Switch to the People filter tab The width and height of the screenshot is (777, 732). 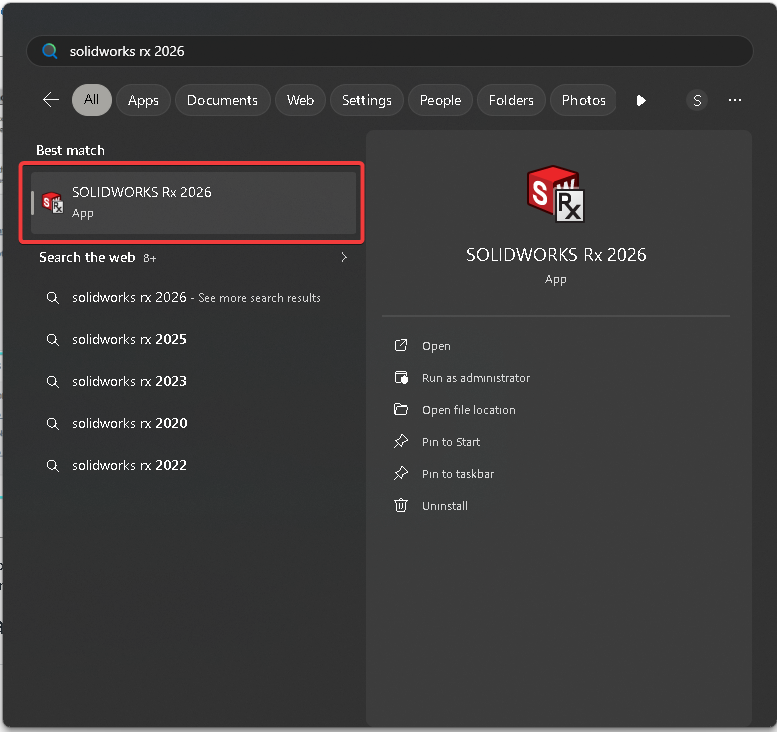pos(441,100)
